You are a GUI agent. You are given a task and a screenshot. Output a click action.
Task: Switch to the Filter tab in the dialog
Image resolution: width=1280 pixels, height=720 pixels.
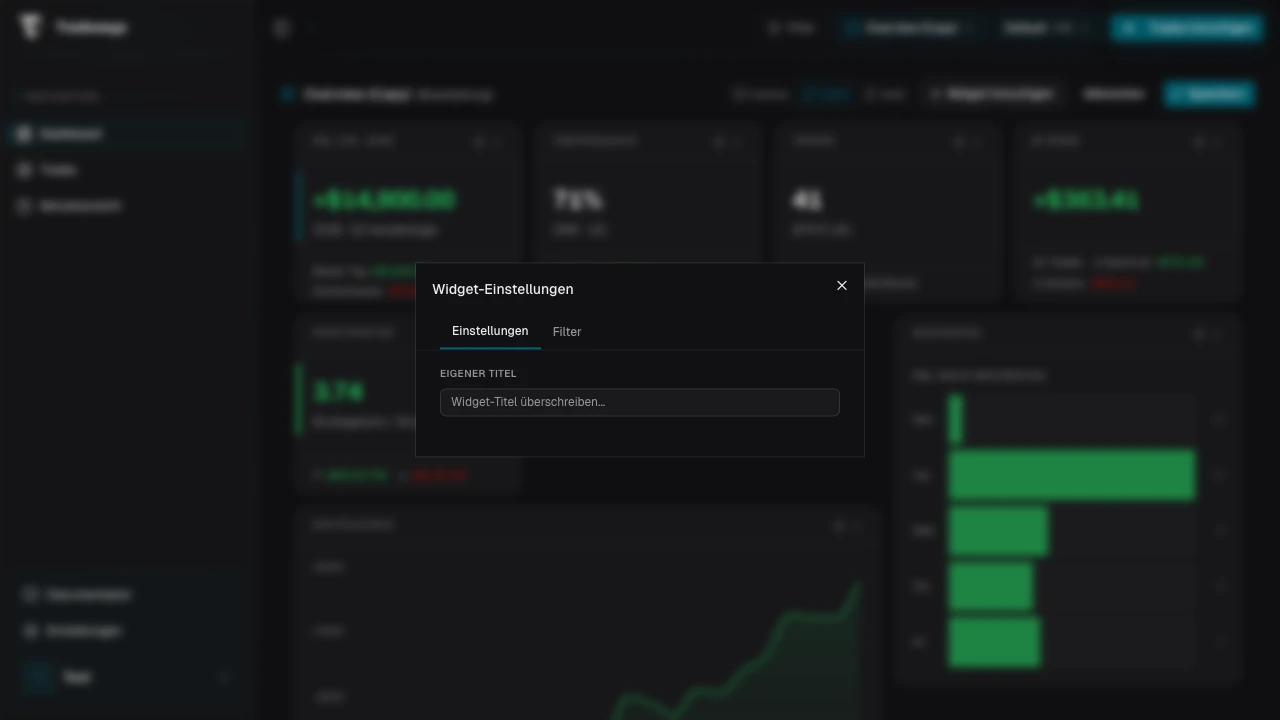tap(566, 332)
